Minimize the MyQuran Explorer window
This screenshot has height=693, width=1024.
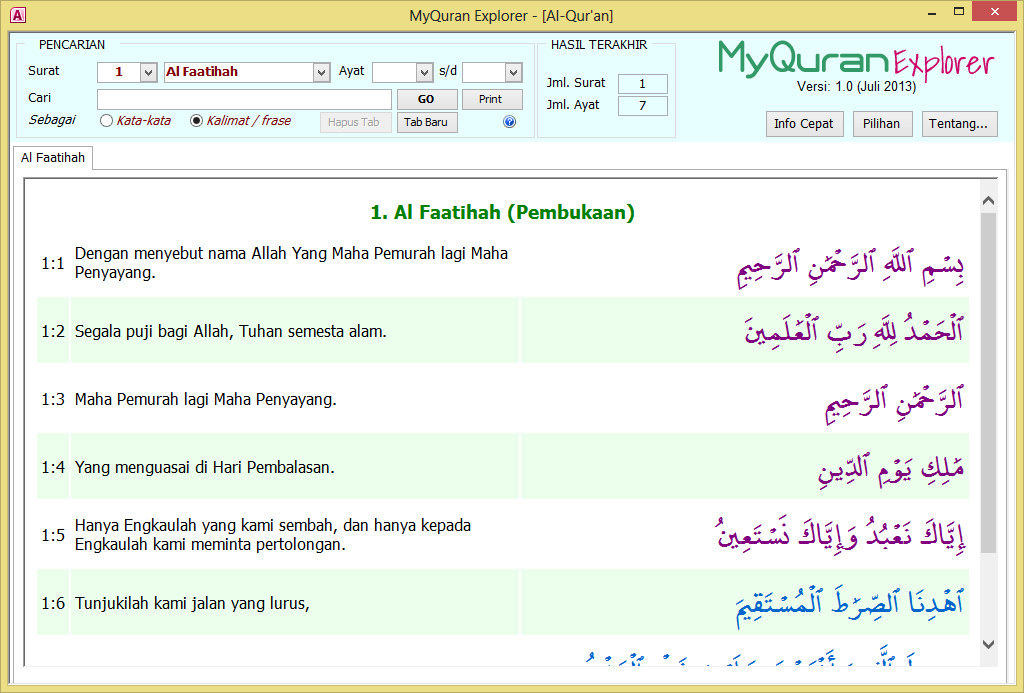pos(932,13)
